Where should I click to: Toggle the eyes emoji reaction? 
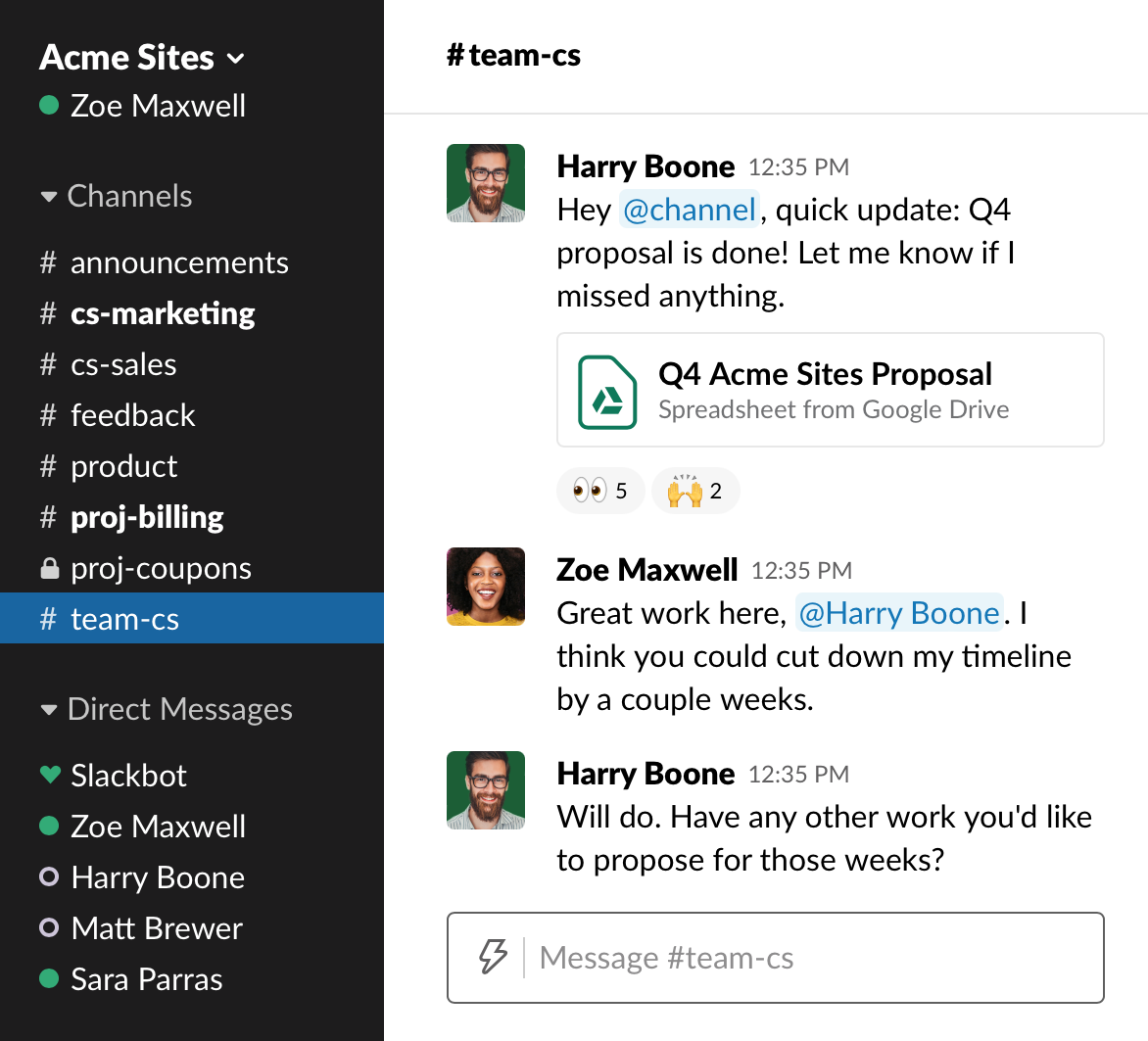pyautogui.click(x=599, y=491)
